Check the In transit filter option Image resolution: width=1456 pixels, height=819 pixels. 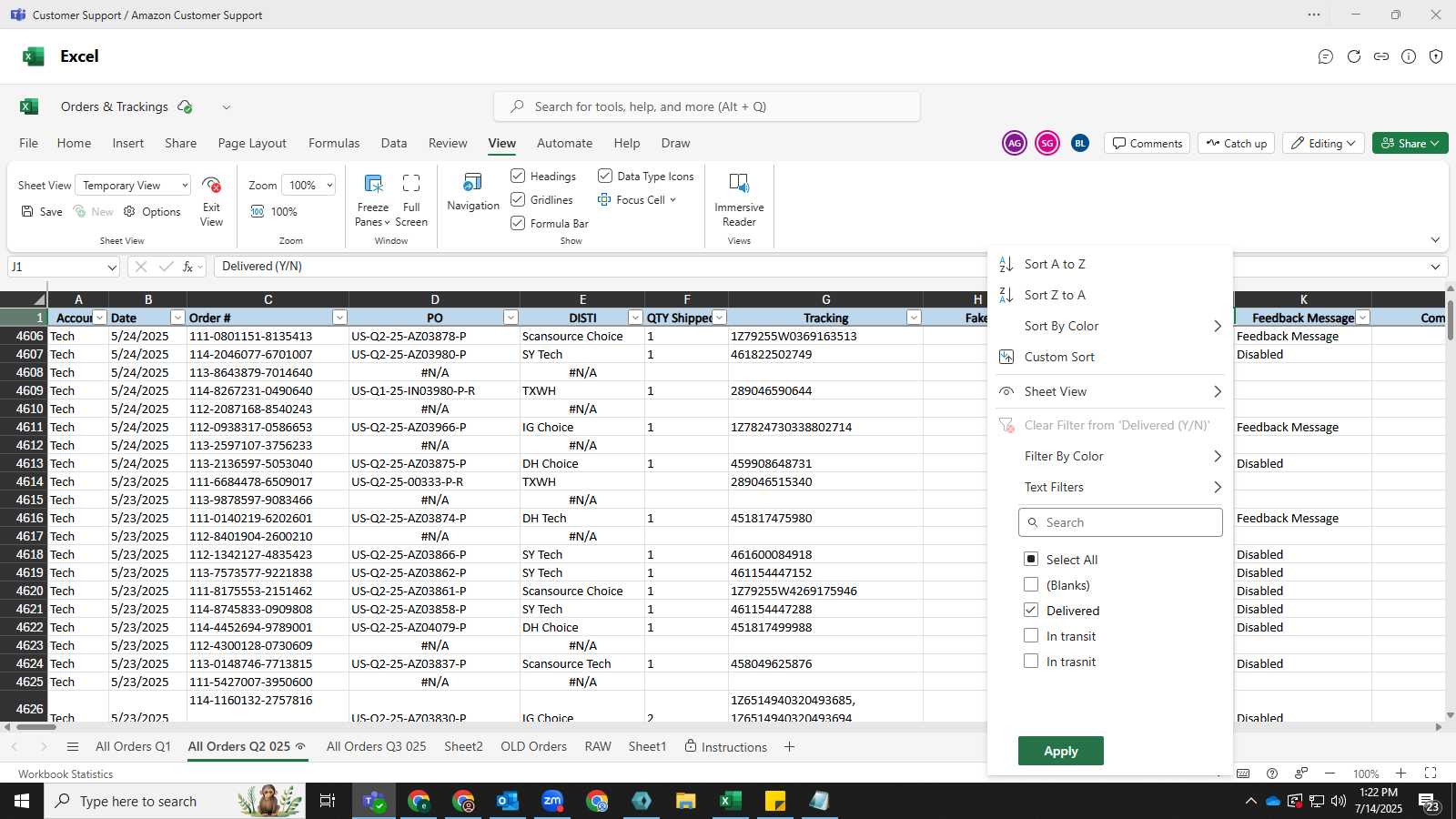click(x=1031, y=635)
